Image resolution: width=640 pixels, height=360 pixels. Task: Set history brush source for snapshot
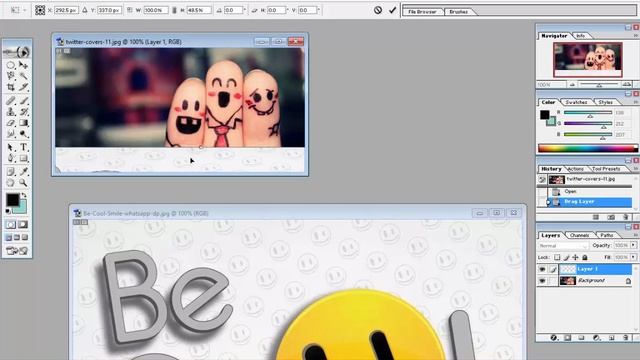coord(542,179)
